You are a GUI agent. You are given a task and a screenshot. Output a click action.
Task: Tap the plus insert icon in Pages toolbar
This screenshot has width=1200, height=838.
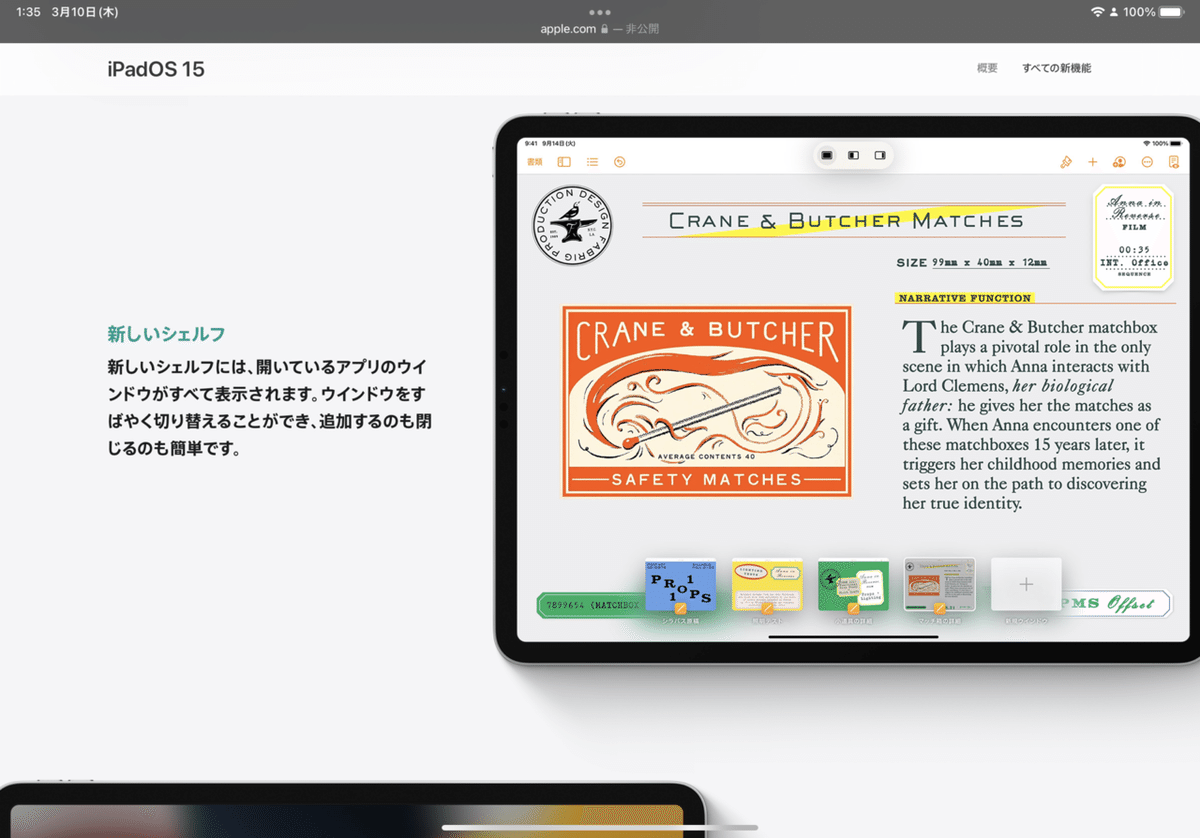(x=1093, y=162)
